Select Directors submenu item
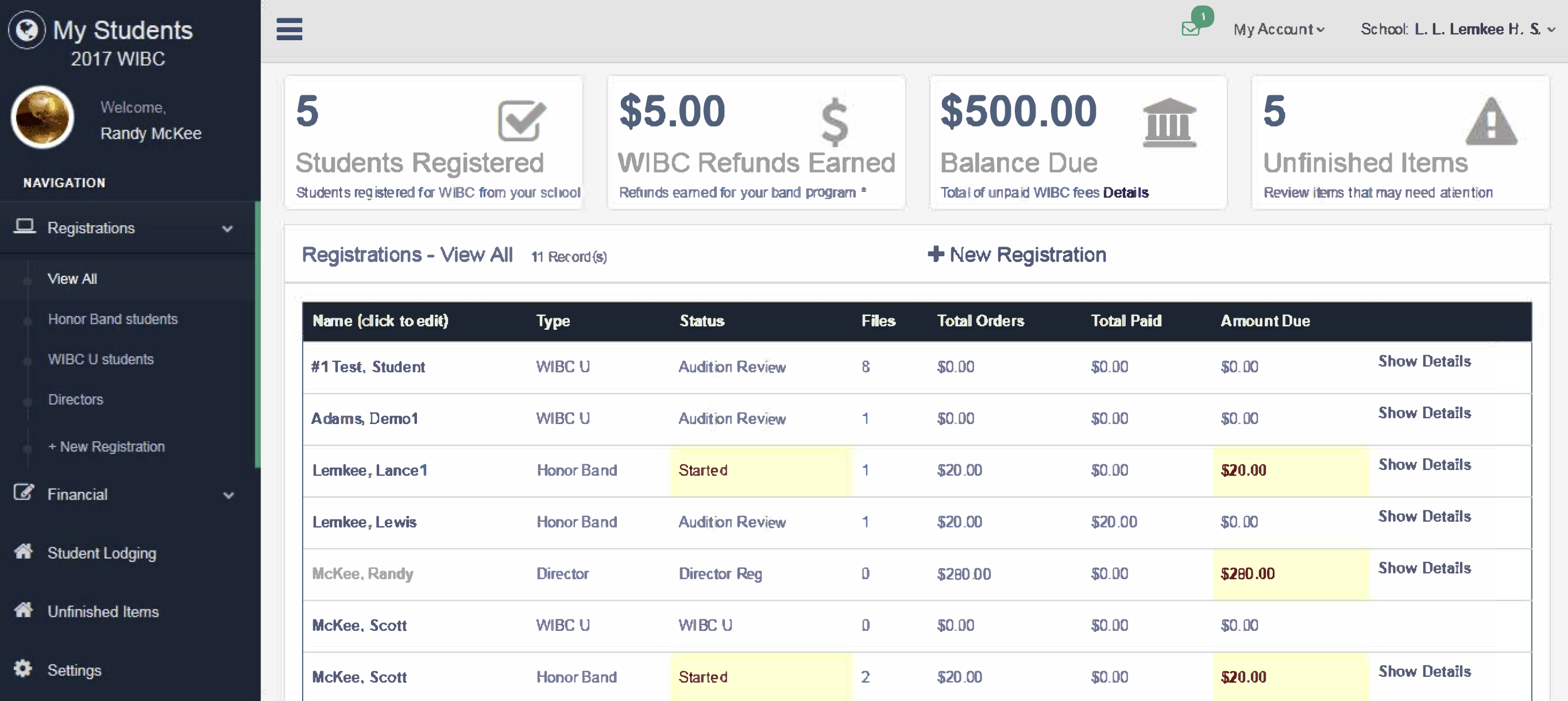The height and width of the screenshot is (701, 1568). coord(75,399)
